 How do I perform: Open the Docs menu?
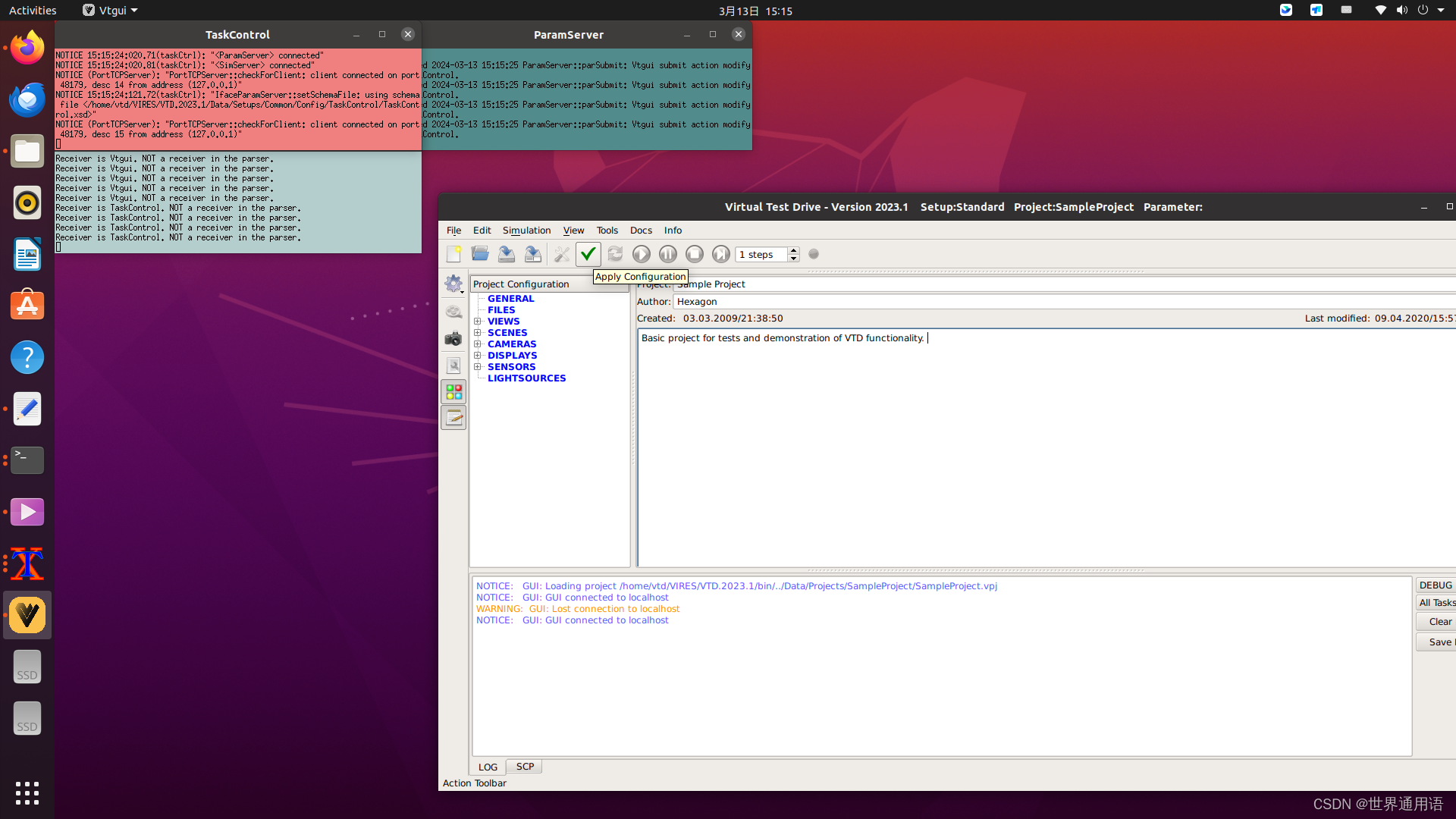click(x=641, y=231)
